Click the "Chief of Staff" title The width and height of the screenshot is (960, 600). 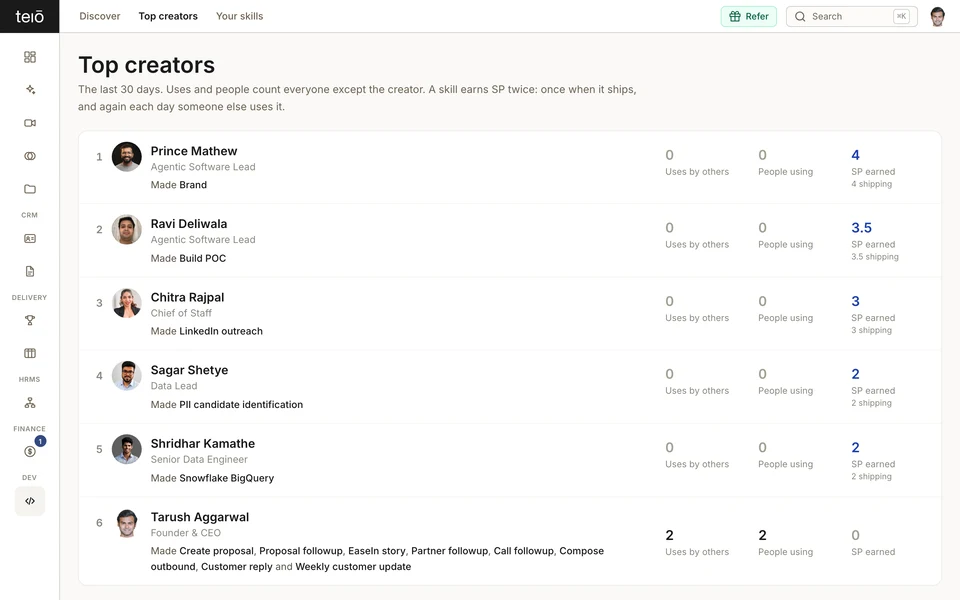[x=181, y=313]
